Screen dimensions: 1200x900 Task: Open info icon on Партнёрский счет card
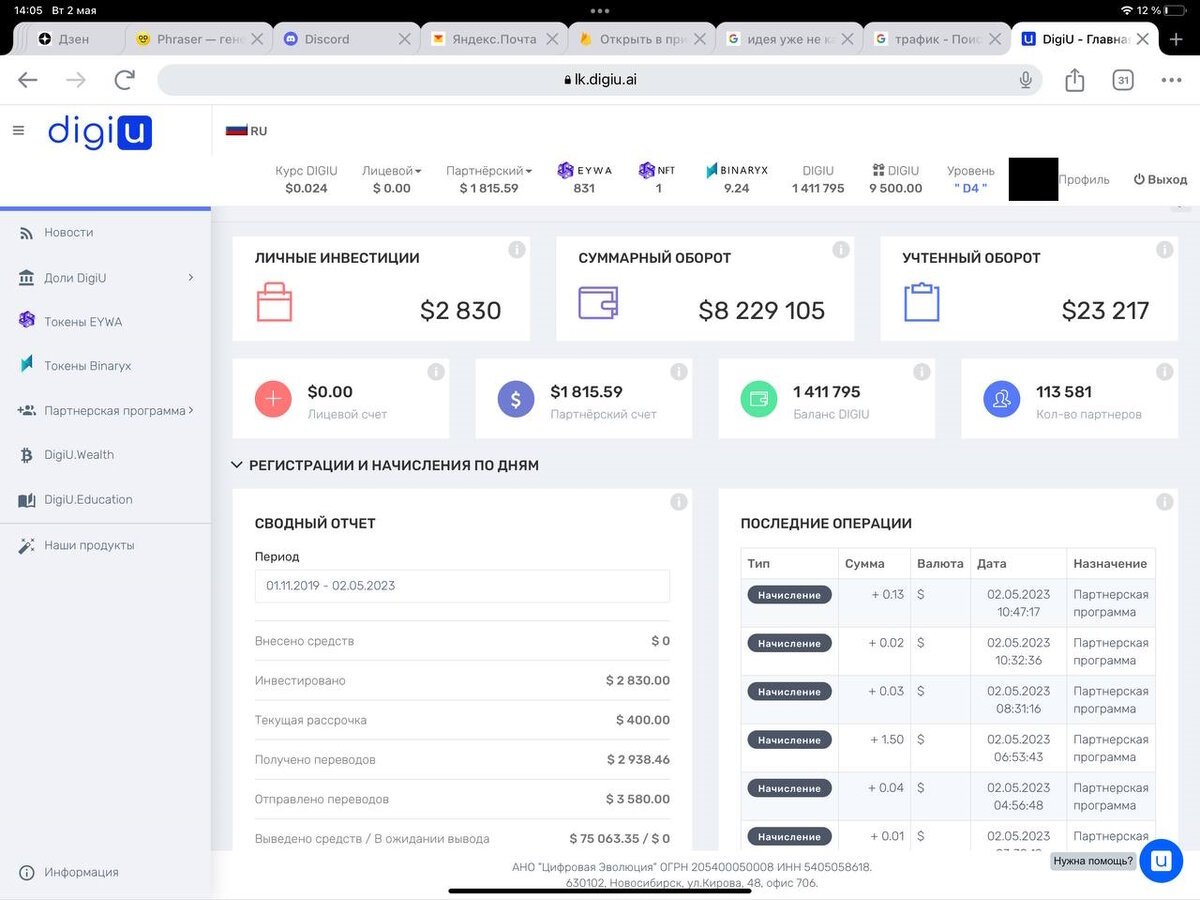pos(679,372)
